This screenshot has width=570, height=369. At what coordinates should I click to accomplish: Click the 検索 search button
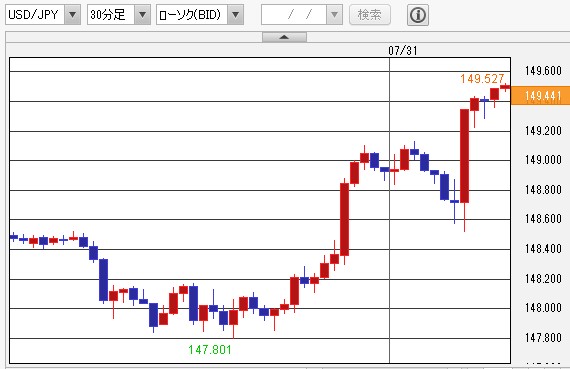pos(370,15)
